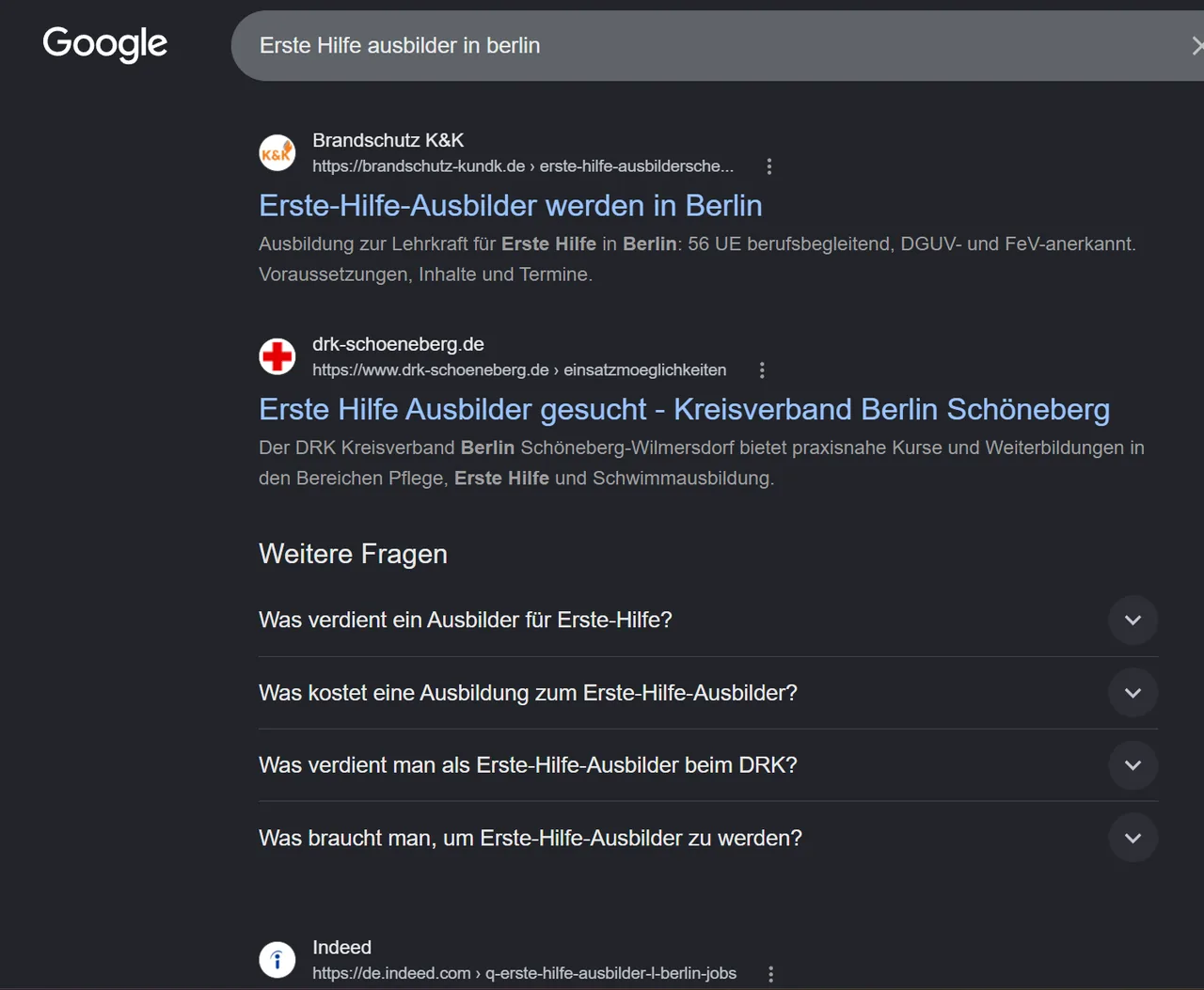Click snippet 'Der DRK Kreisverband Berlin Schöneberg-Wilmersdorf'
This screenshot has height=990, width=1204.
[x=499, y=448]
